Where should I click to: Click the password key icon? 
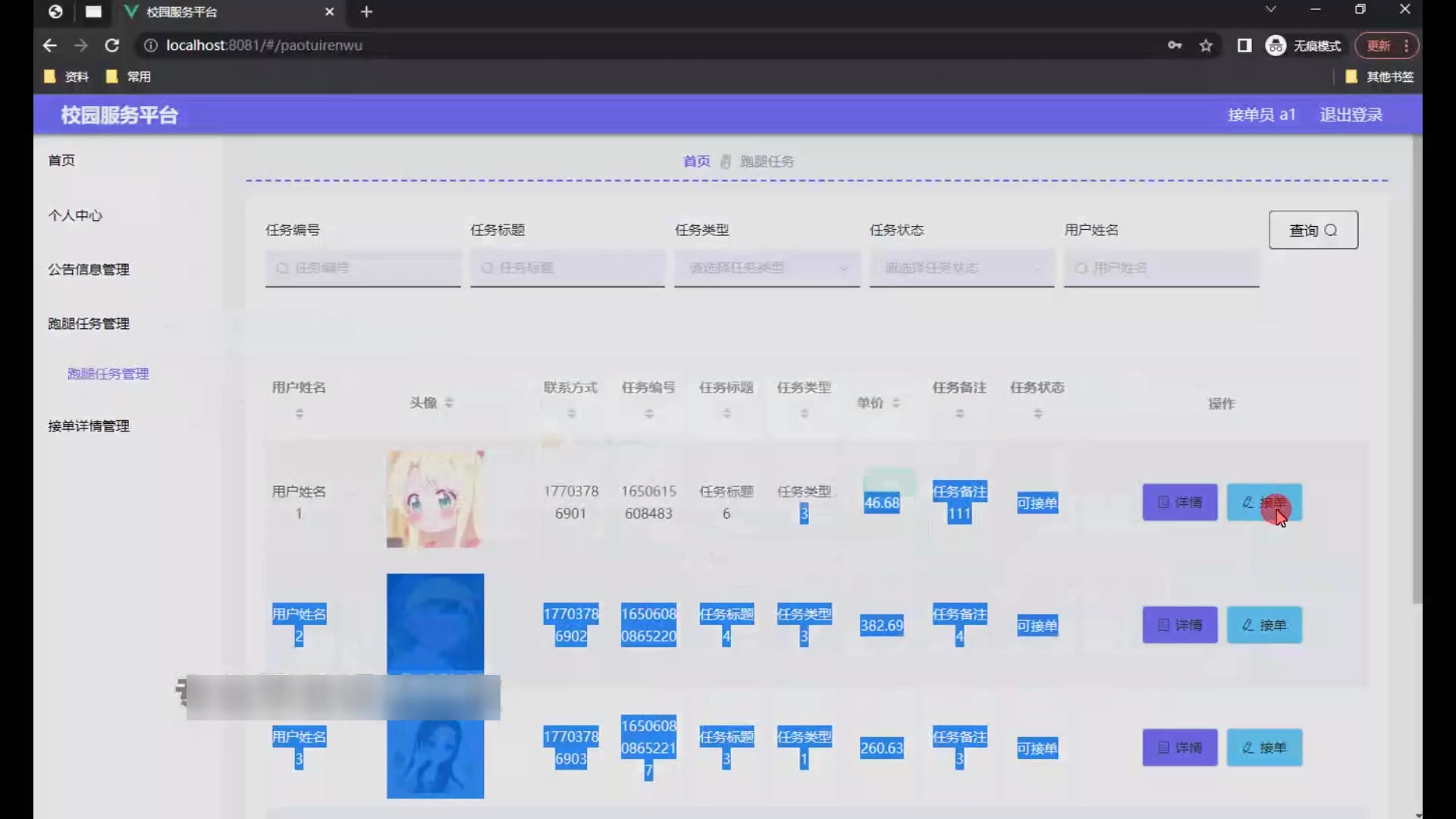[1174, 45]
